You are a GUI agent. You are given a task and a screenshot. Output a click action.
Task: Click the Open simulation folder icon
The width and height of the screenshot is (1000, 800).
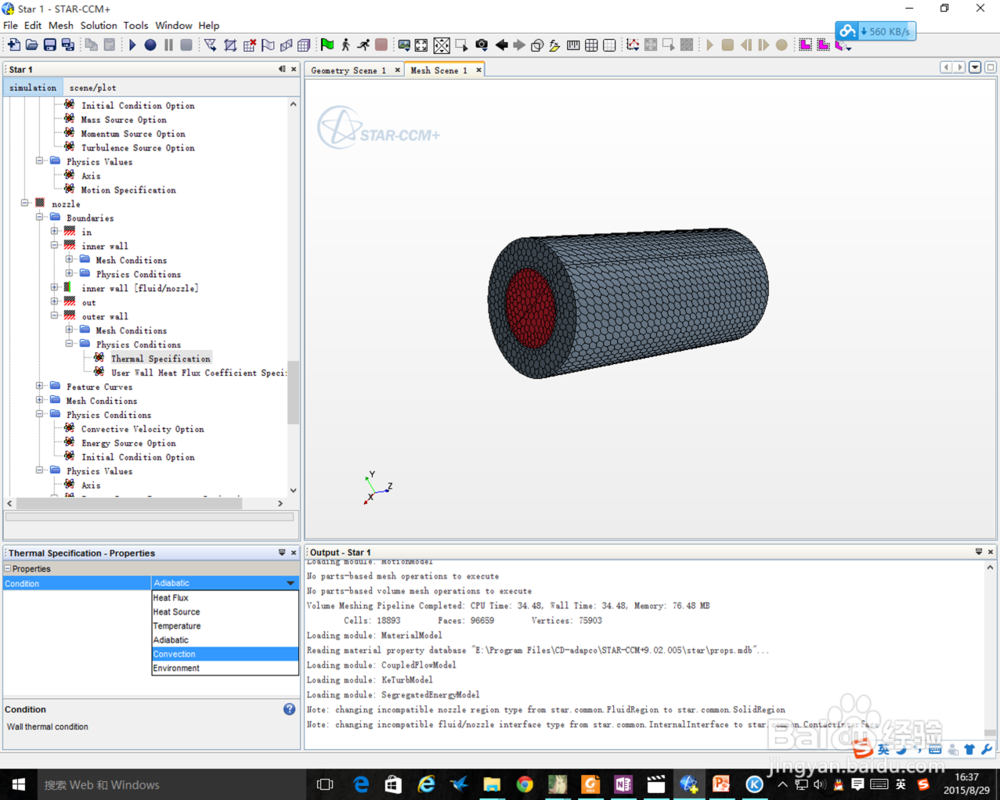pyautogui.click(x=32, y=45)
